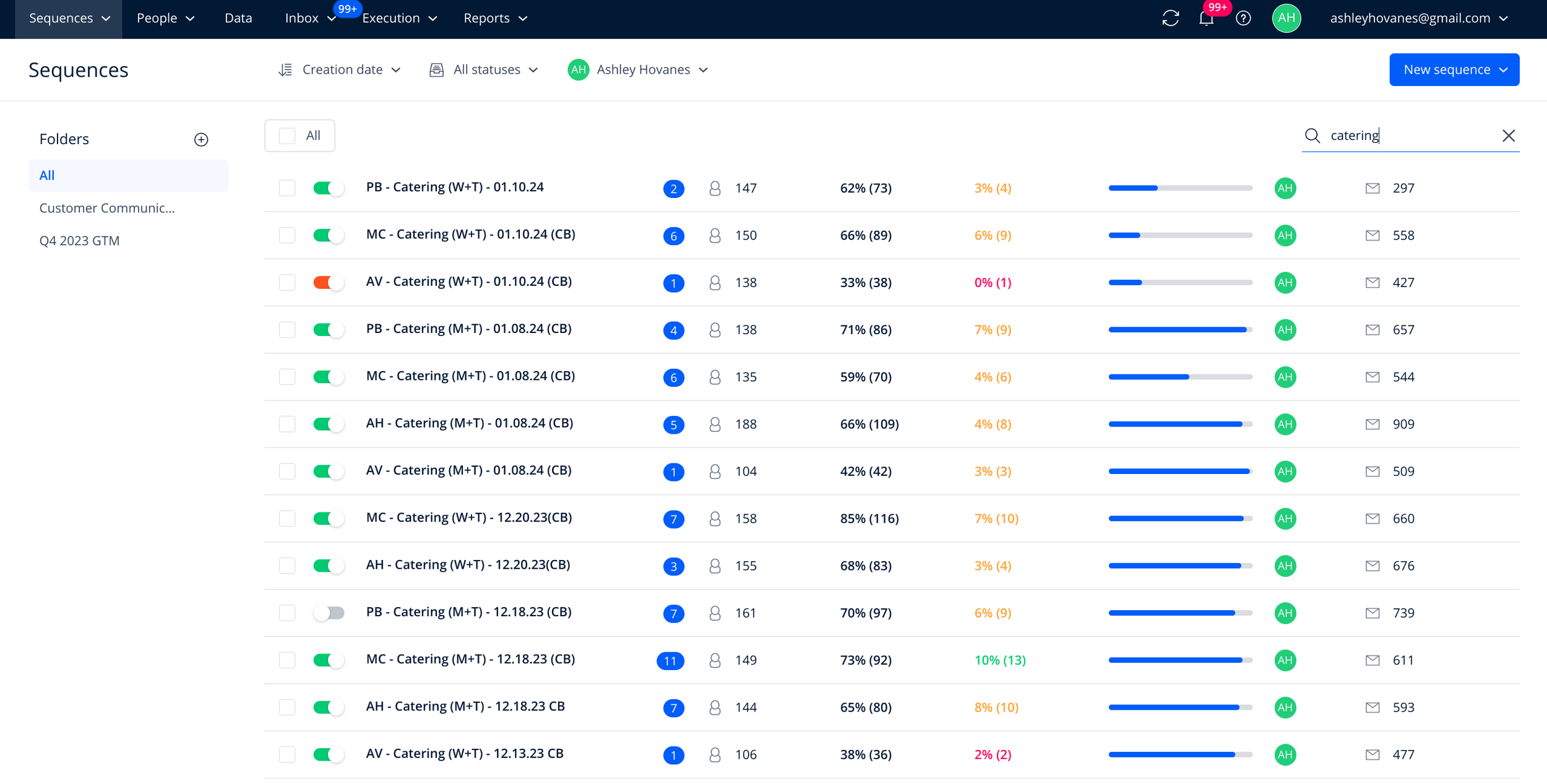Open the Ashley Hovanes owner dropdown
Viewport: 1547px width, 784px height.
click(x=638, y=70)
